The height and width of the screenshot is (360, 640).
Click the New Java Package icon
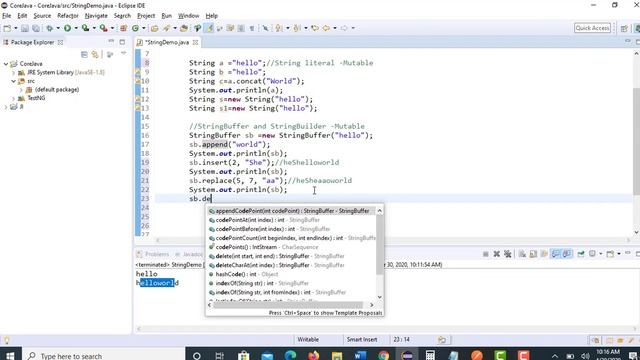(123, 28)
